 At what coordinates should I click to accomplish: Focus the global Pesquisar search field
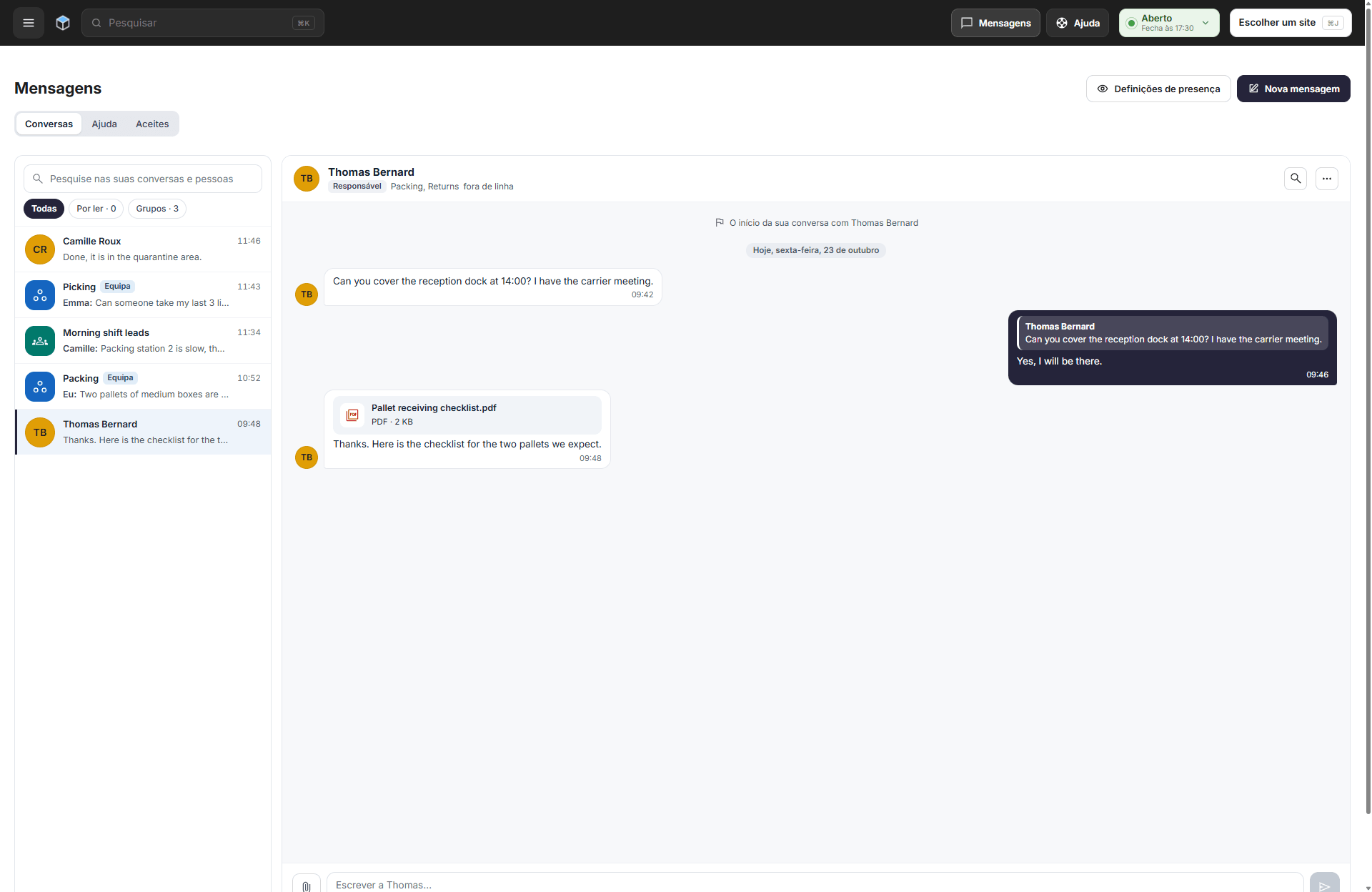(x=203, y=23)
